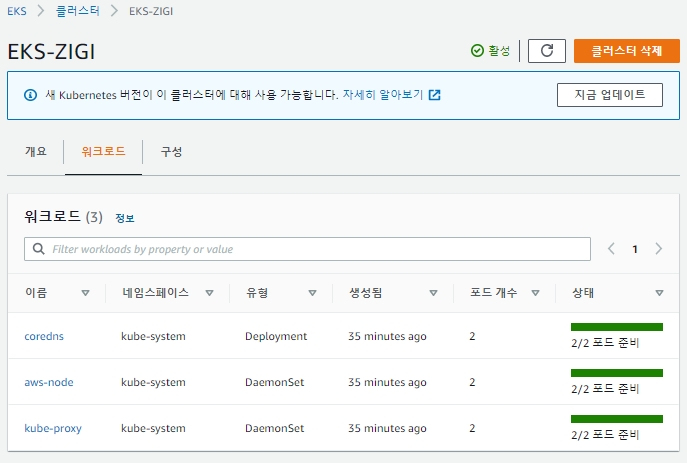Click the 2/2 포드 준비 text in aws-node row
Image resolution: width=687 pixels, height=463 pixels.
pyautogui.click(x=605, y=389)
